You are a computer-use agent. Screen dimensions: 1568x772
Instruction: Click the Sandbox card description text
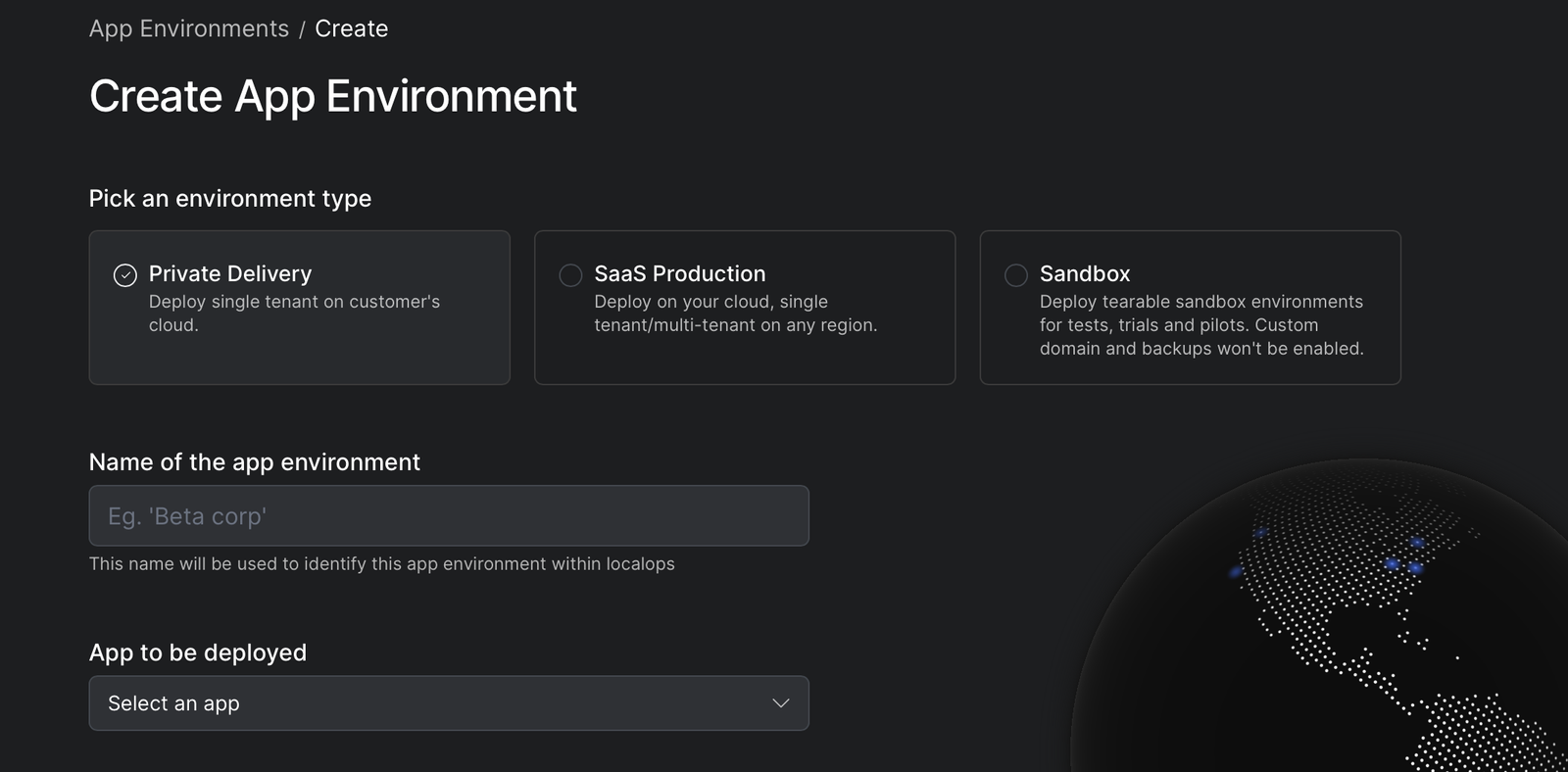(x=1200, y=325)
